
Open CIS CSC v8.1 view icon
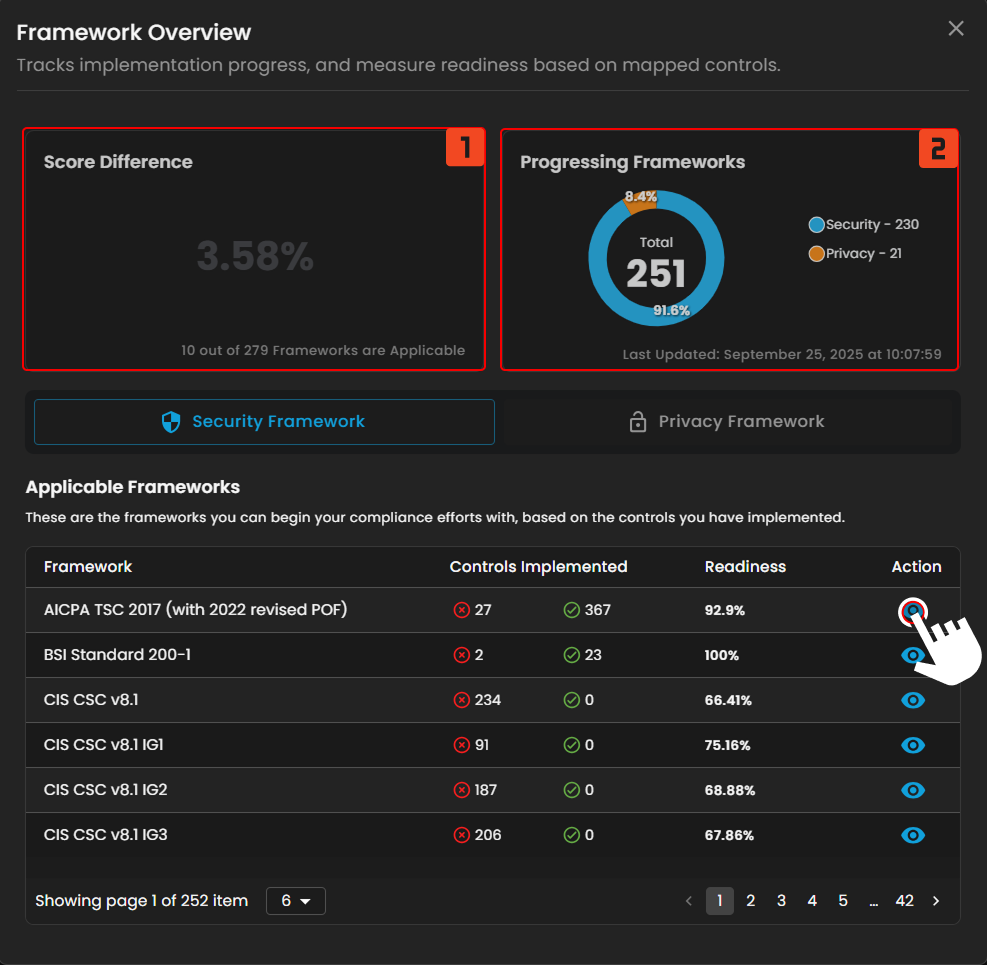[x=912, y=700]
